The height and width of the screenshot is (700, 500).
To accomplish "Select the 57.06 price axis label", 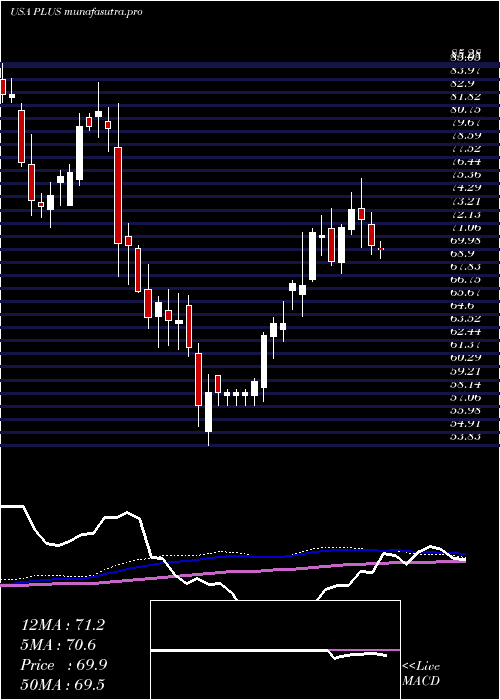I will 466,397.
